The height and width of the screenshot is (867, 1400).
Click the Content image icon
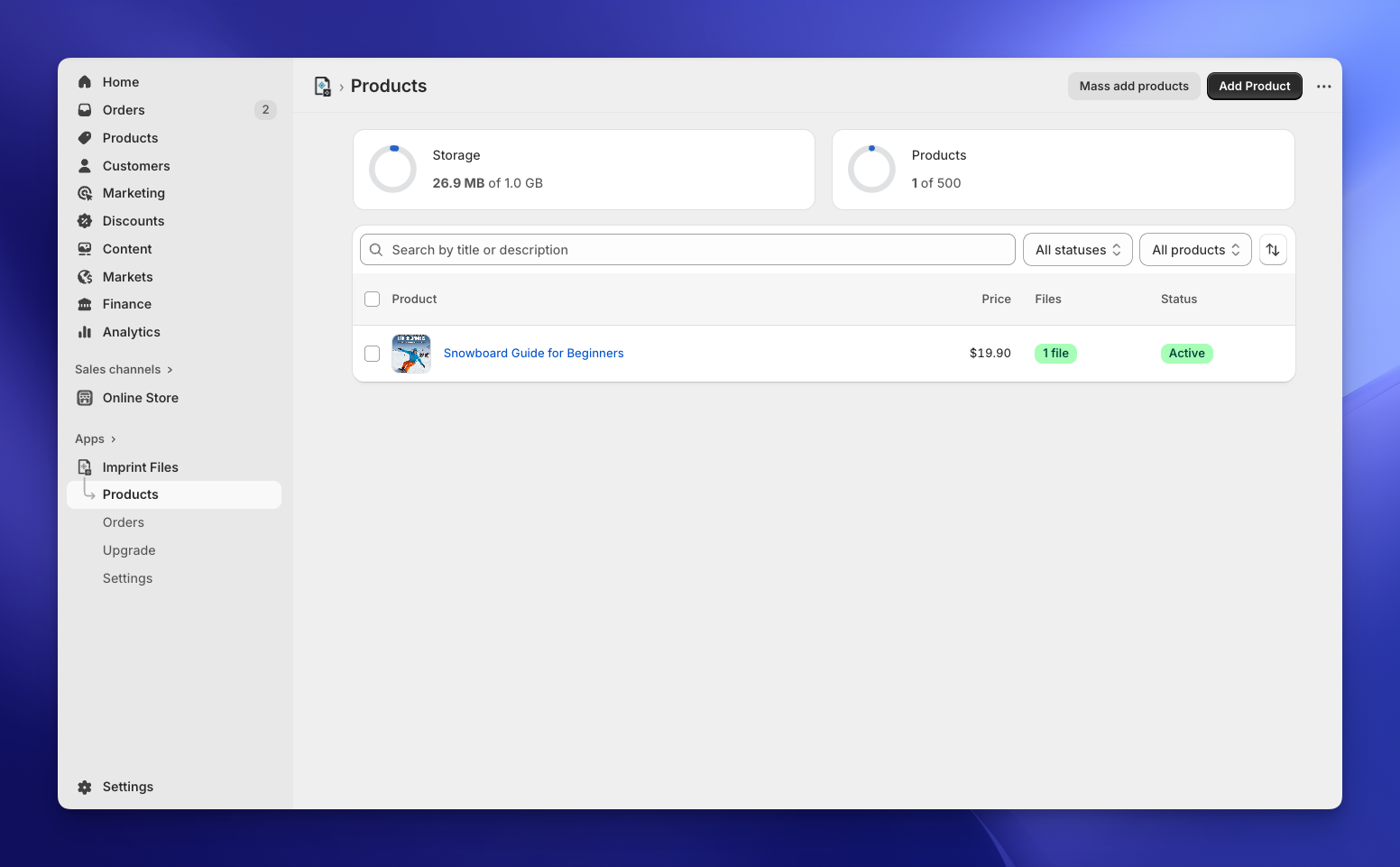point(85,249)
